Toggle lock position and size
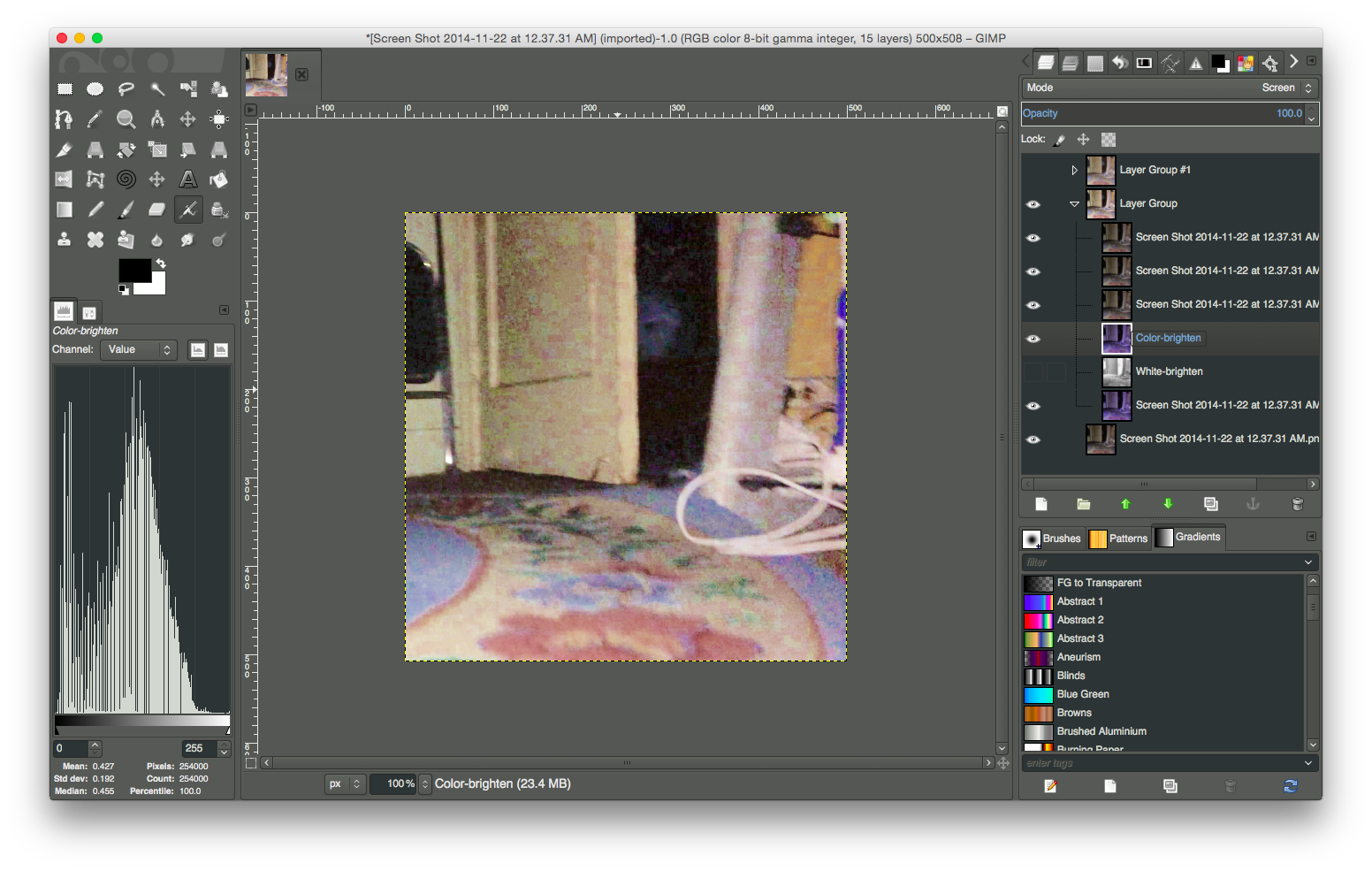The height and width of the screenshot is (871, 1372). [1083, 140]
